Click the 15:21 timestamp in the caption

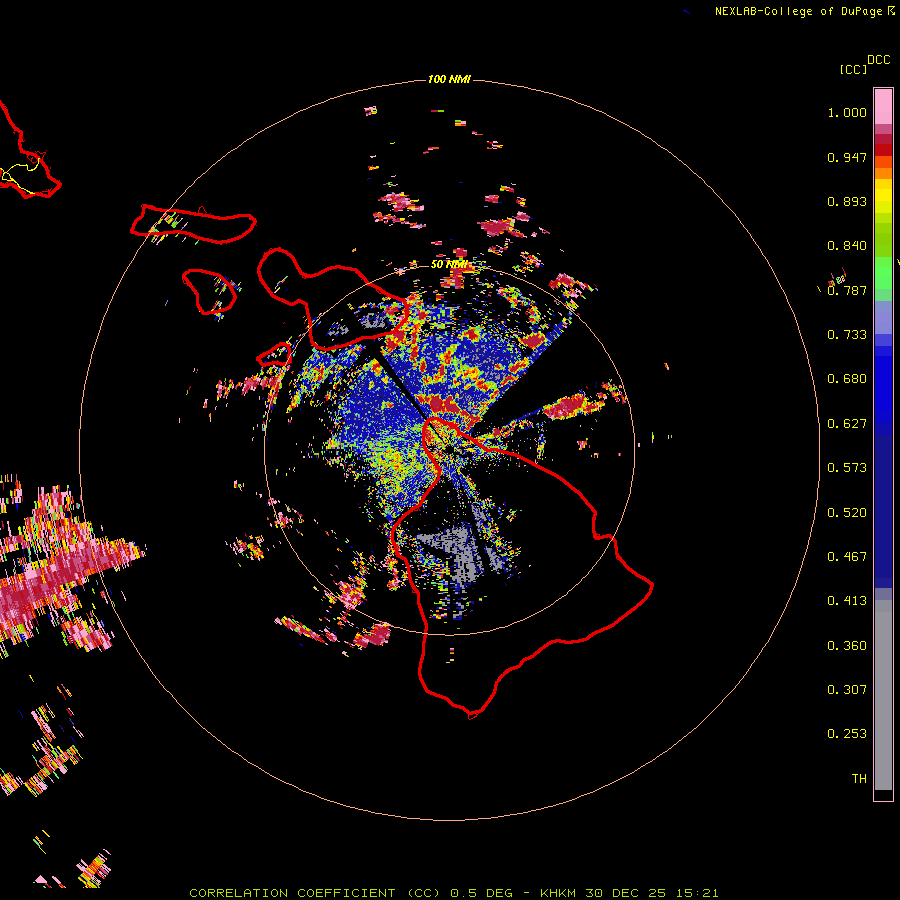coord(698,893)
